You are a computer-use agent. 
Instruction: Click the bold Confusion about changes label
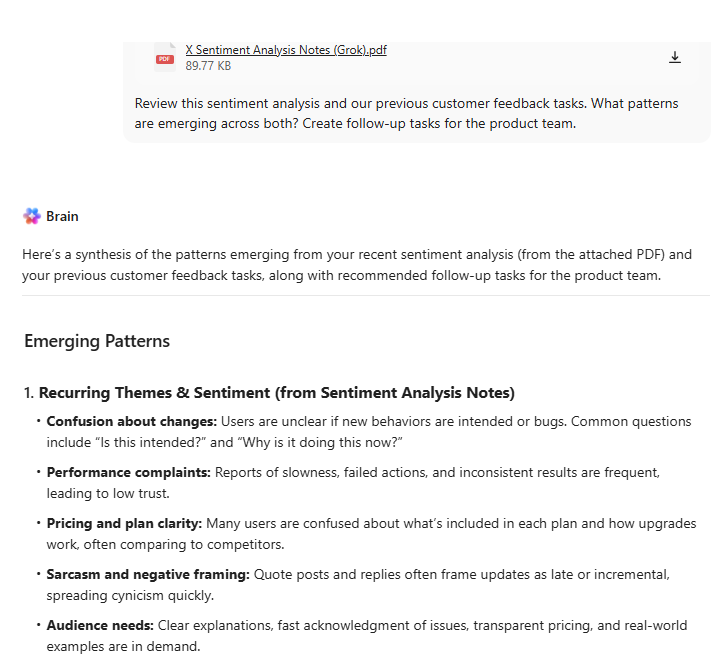click(x=131, y=421)
